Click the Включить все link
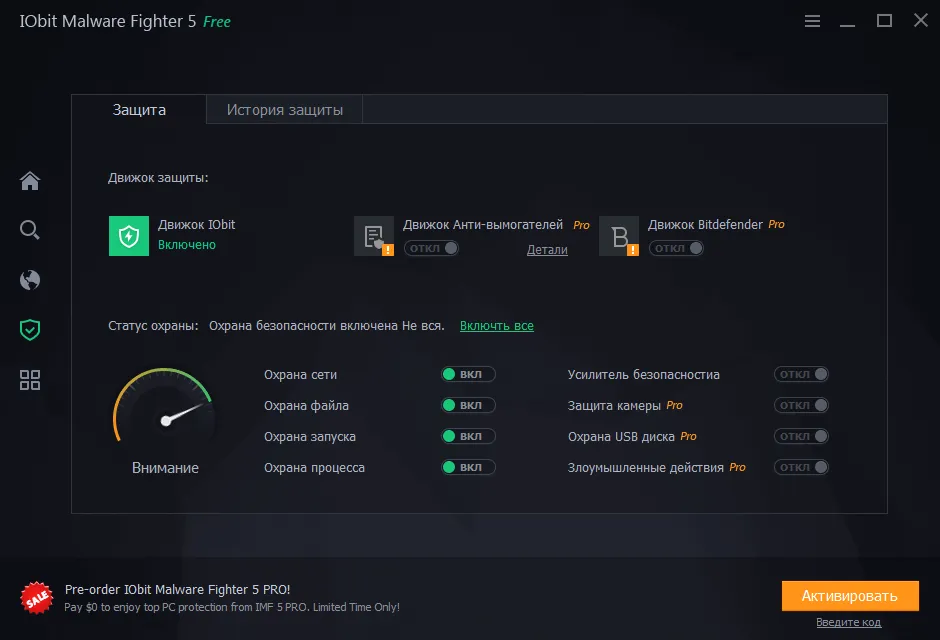The width and height of the screenshot is (940, 640). 497,326
